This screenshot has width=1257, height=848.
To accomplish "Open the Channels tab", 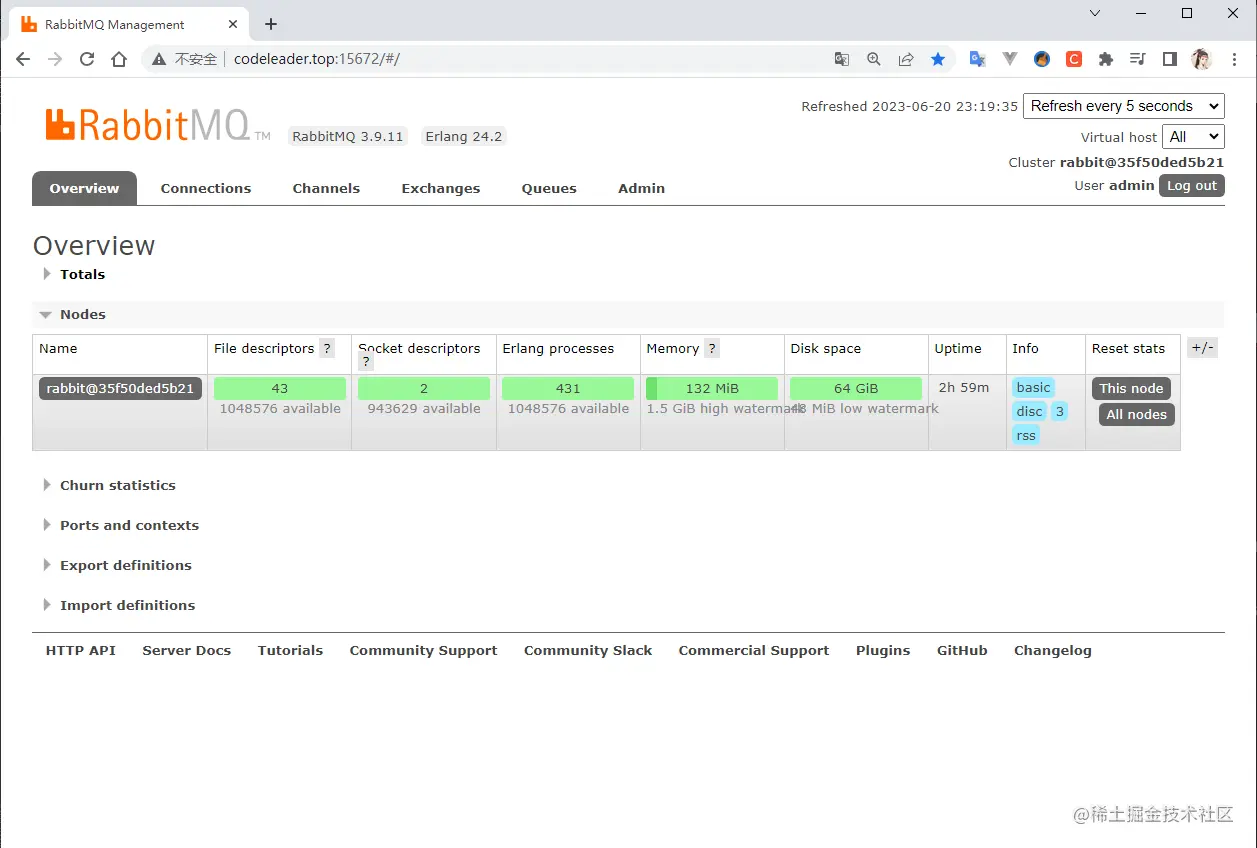I will pyautogui.click(x=326, y=188).
